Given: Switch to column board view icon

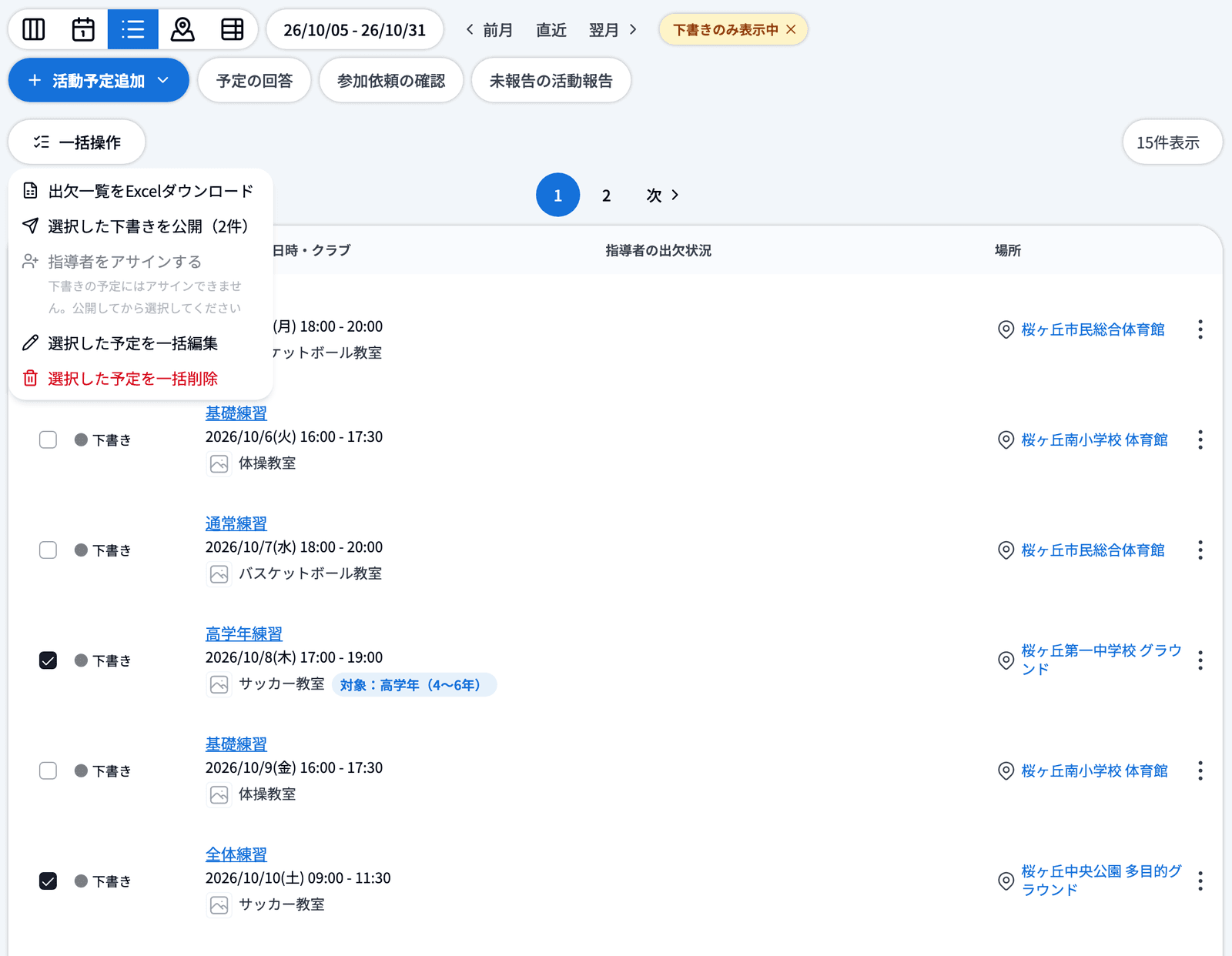Looking at the screenshot, I should (34, 29).
